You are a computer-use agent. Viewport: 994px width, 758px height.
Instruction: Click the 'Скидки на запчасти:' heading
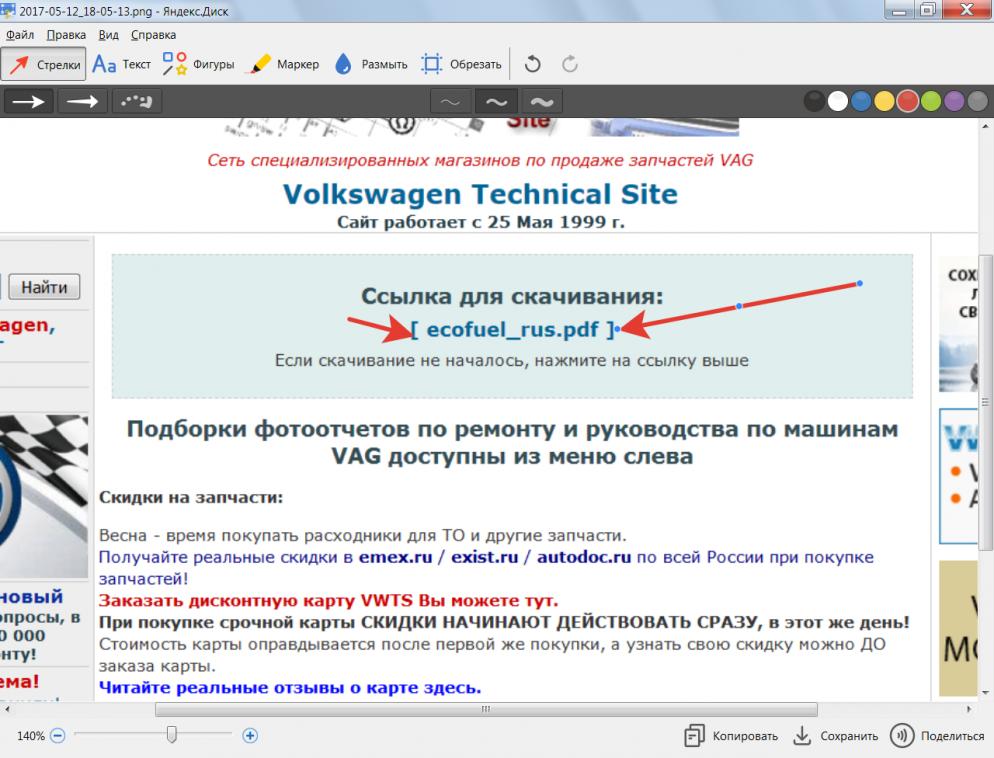[x=191, y=498]
